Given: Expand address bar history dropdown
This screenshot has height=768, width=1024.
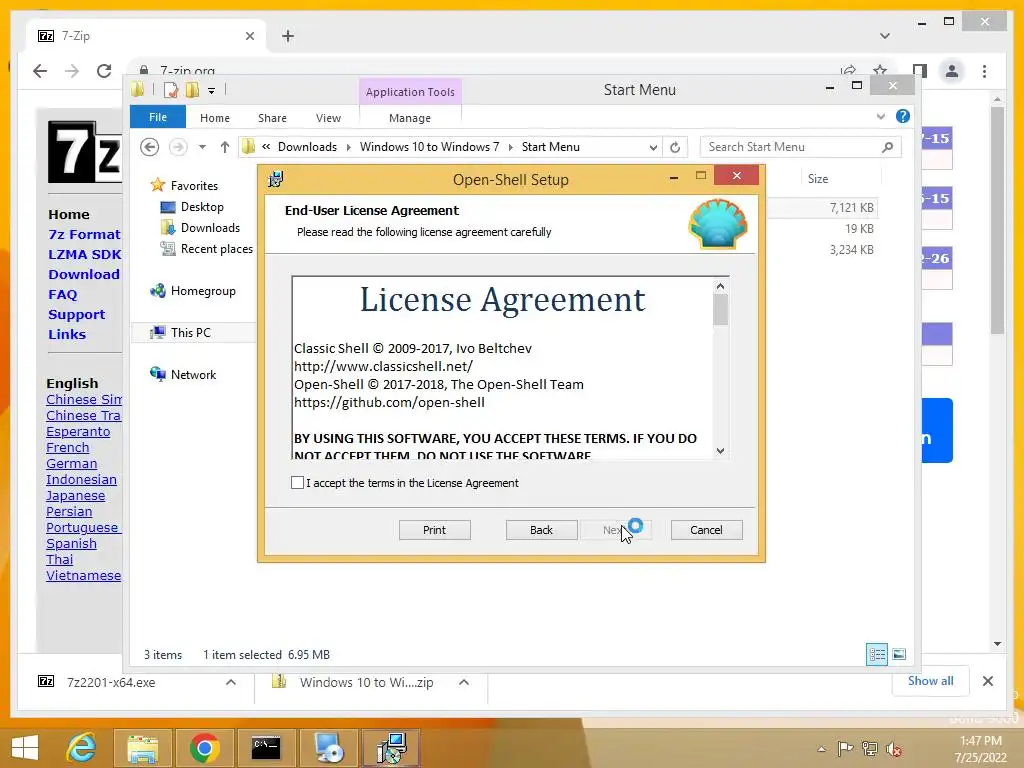Looking at the screenshot, I should 653,147.
